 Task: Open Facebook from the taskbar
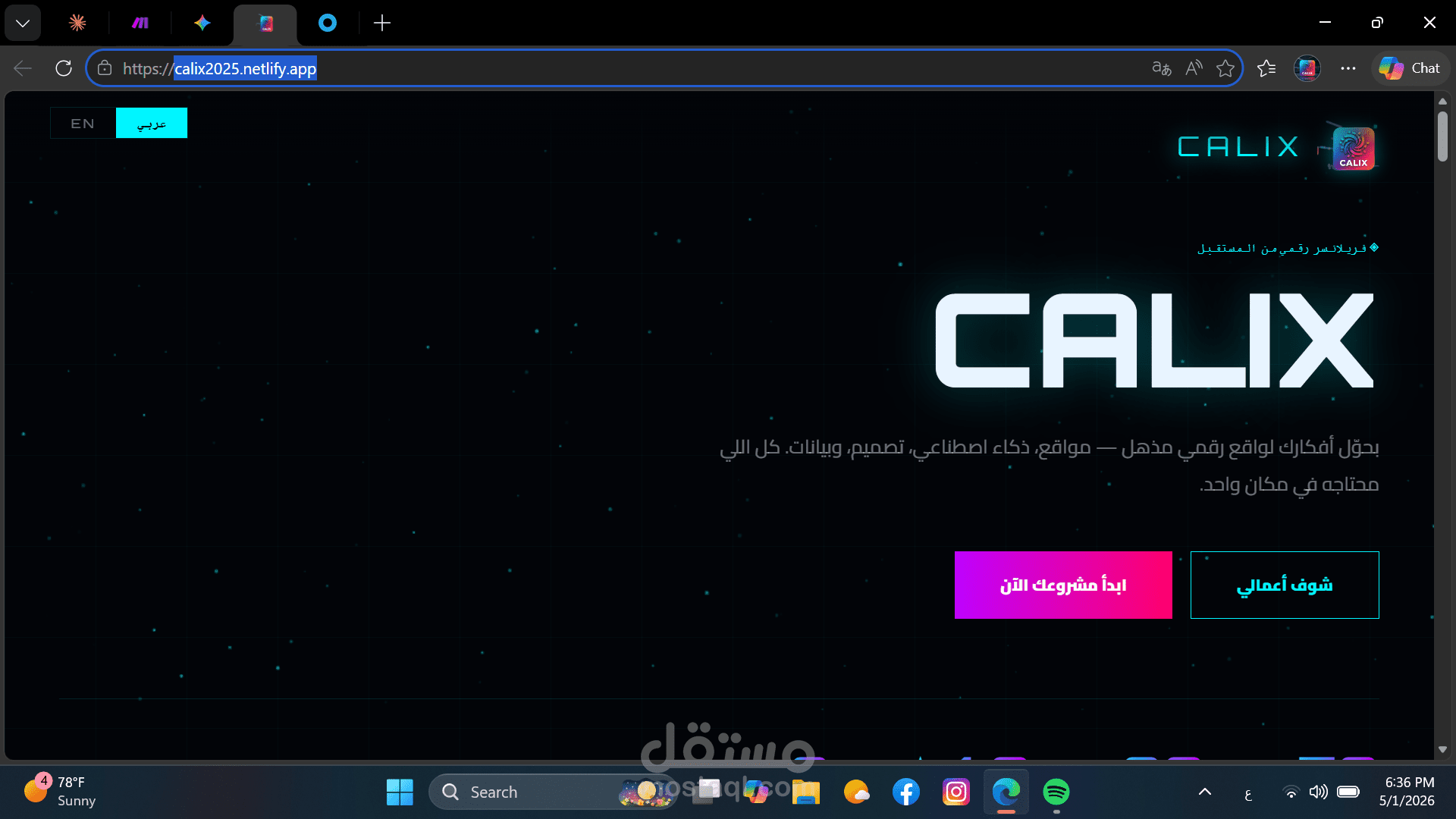tap(906, 792)
